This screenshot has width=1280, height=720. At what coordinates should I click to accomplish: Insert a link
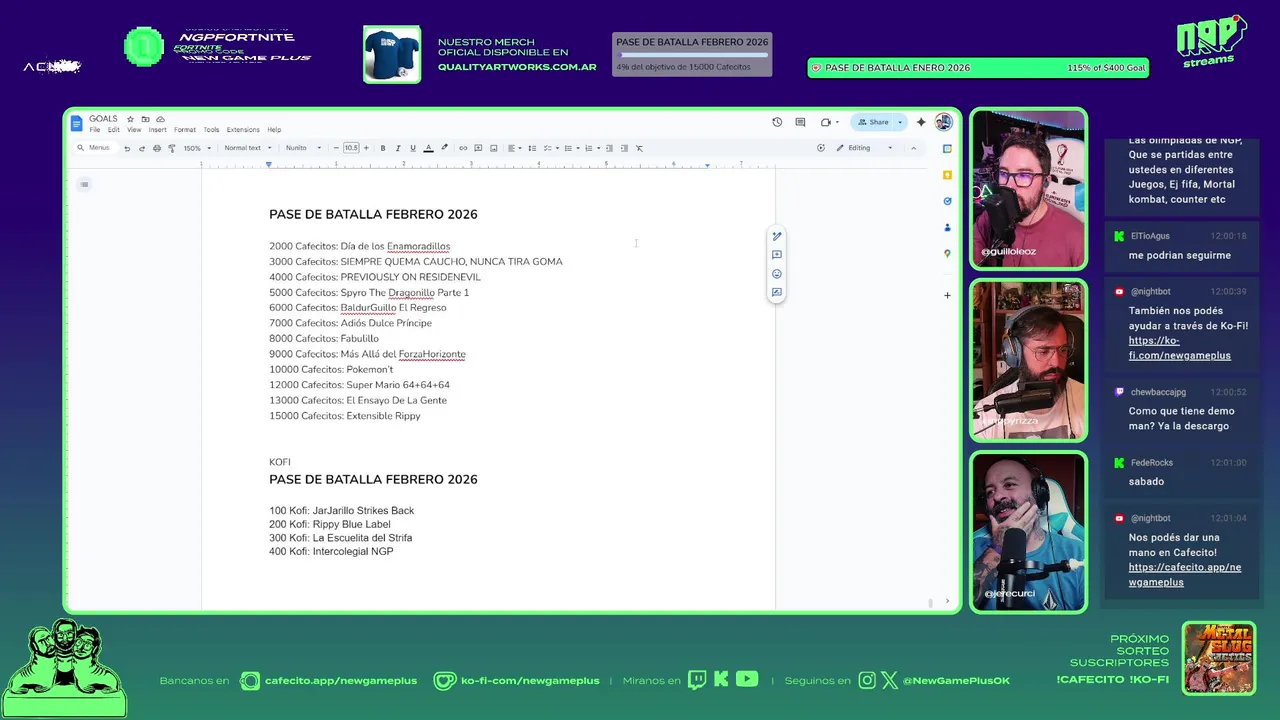463,148
